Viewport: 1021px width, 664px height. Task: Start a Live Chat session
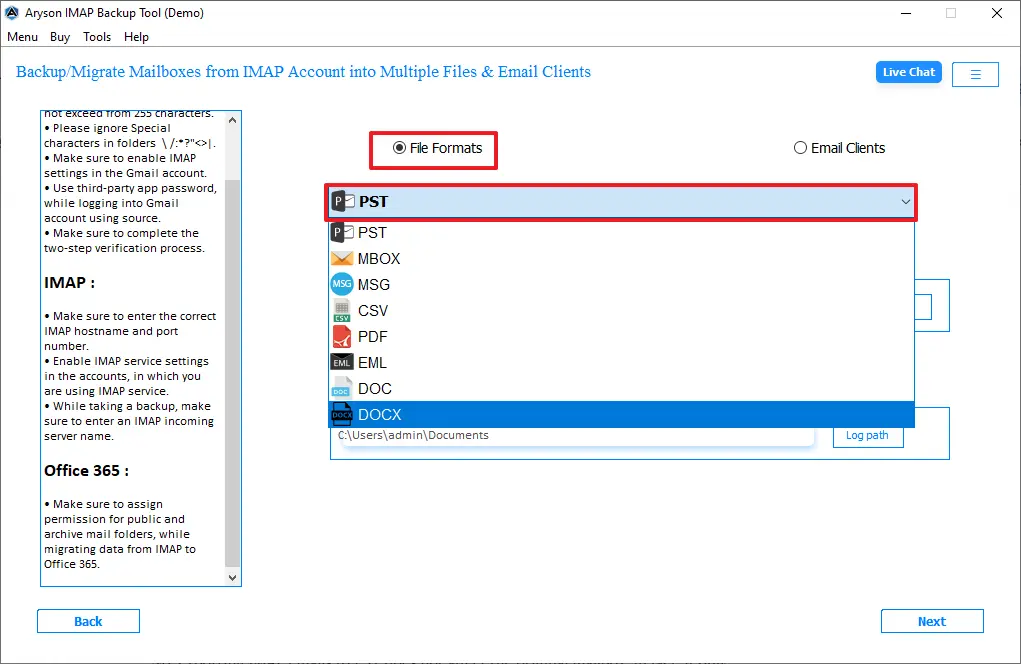908,72
